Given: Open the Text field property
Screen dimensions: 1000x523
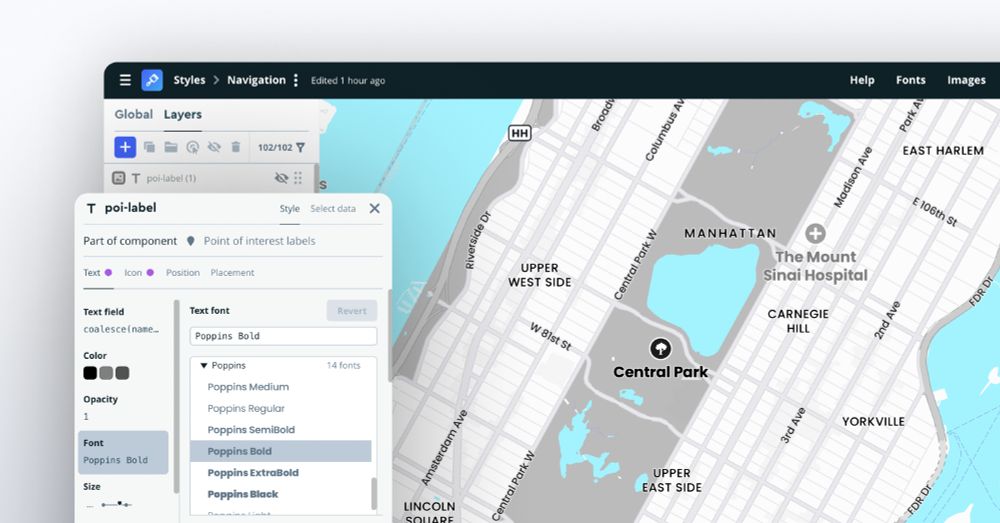Looking at the screenshot, I should click(123, 320).
